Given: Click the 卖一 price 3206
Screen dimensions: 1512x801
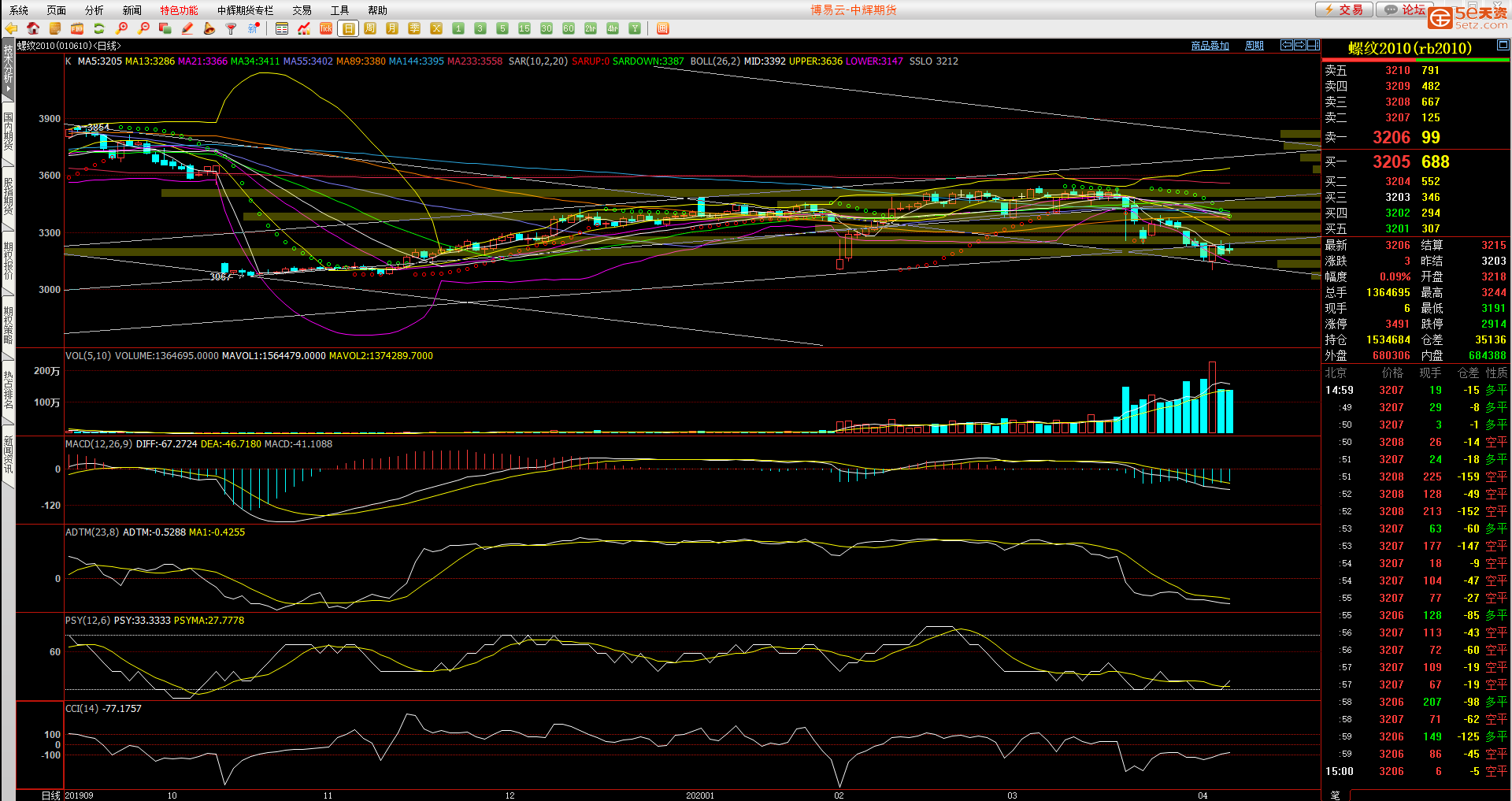Looking at the screenshot, I should point(1392,137).
